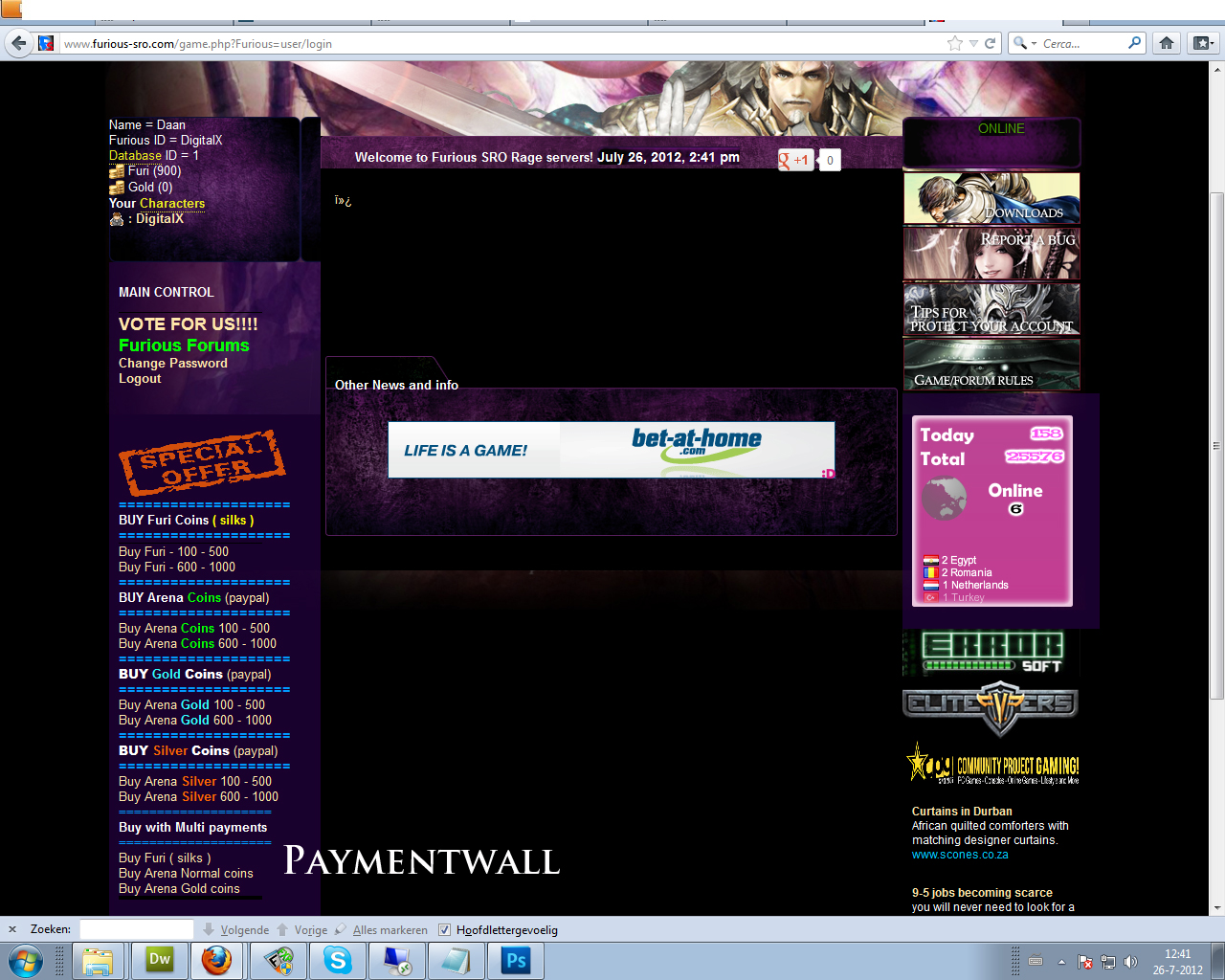Open the GAME/FORUM RULES banner

[991, 365]
